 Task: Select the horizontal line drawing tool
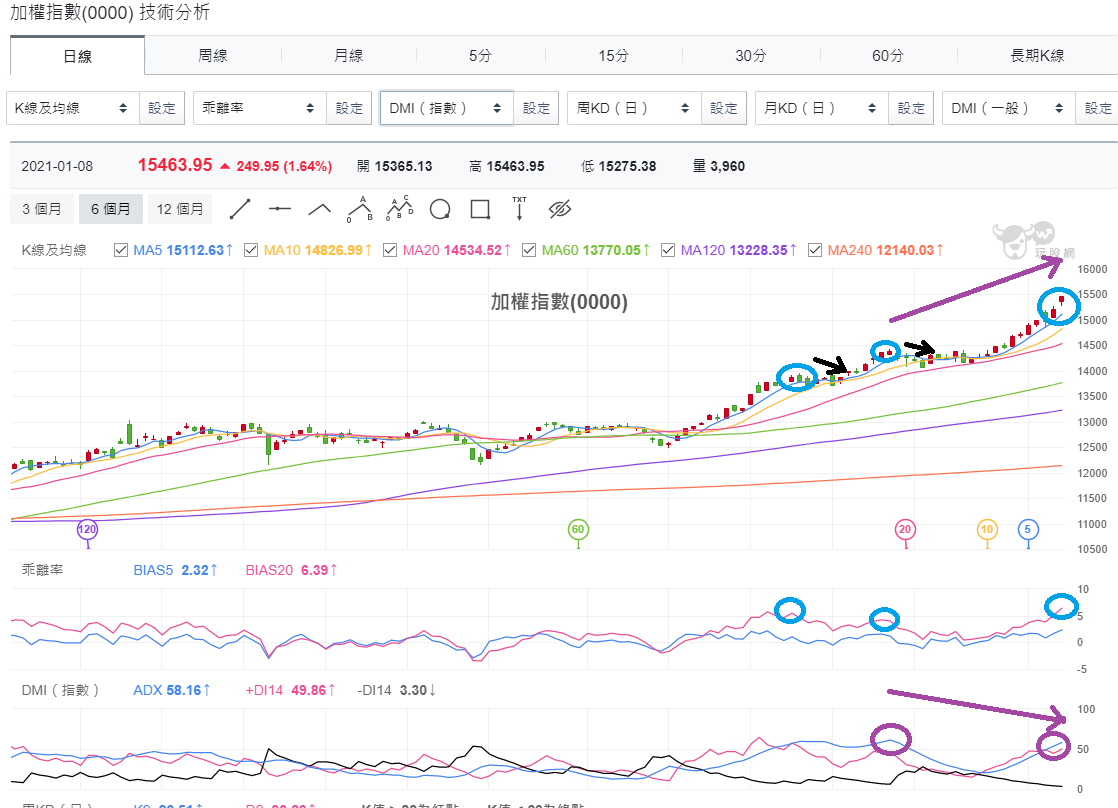coord(280,209)
